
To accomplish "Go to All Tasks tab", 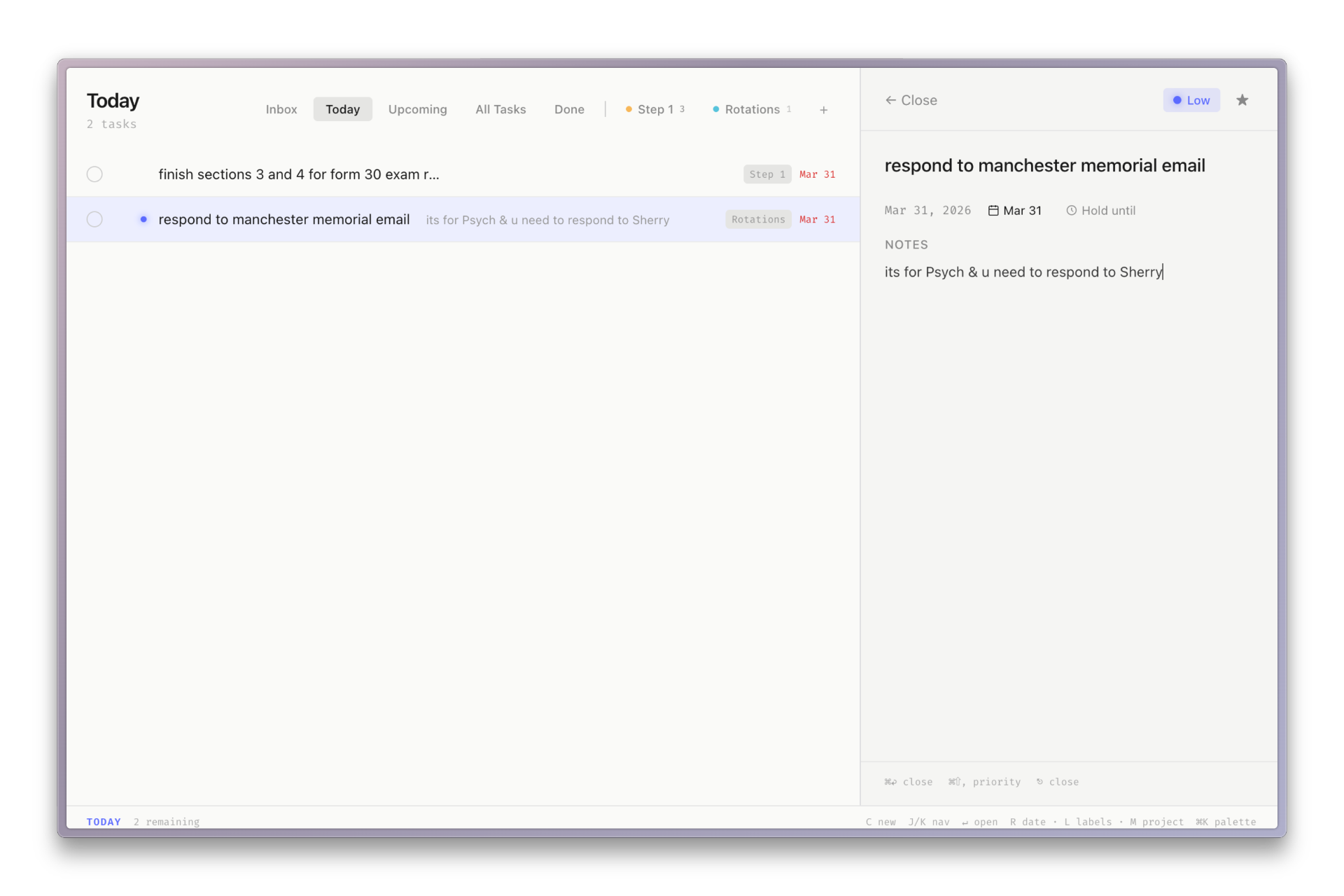I will point(500,109).
